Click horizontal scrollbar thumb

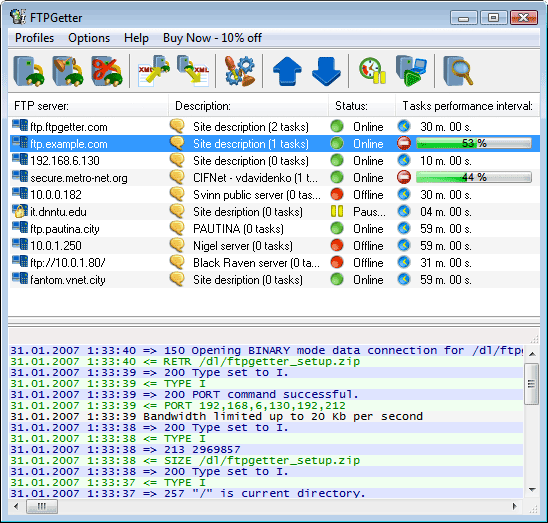[42, 506]
